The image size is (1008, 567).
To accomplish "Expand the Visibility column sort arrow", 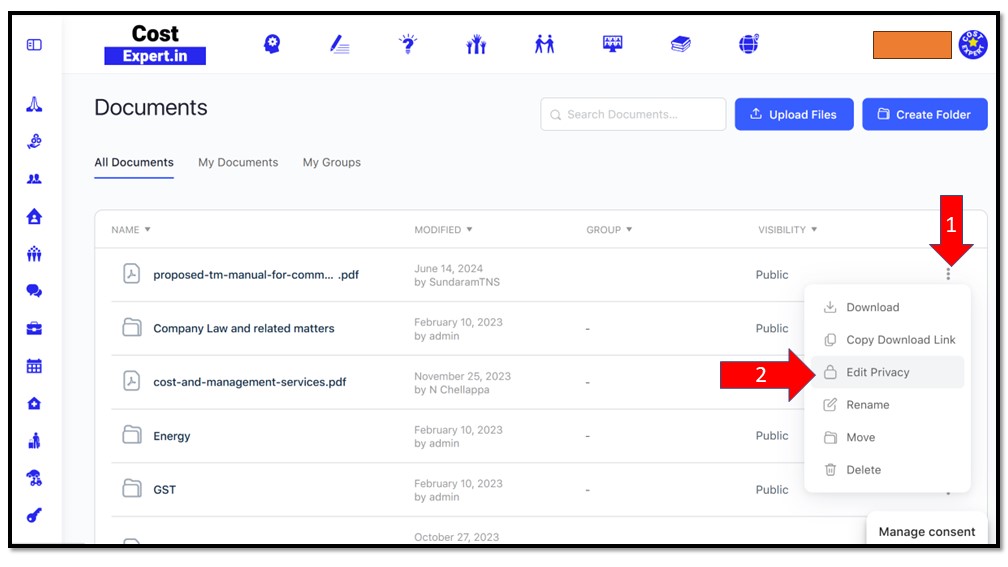I will coord(814,230).
